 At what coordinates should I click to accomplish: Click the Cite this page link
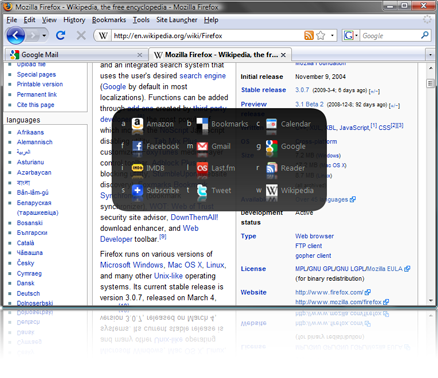[35, 105]
